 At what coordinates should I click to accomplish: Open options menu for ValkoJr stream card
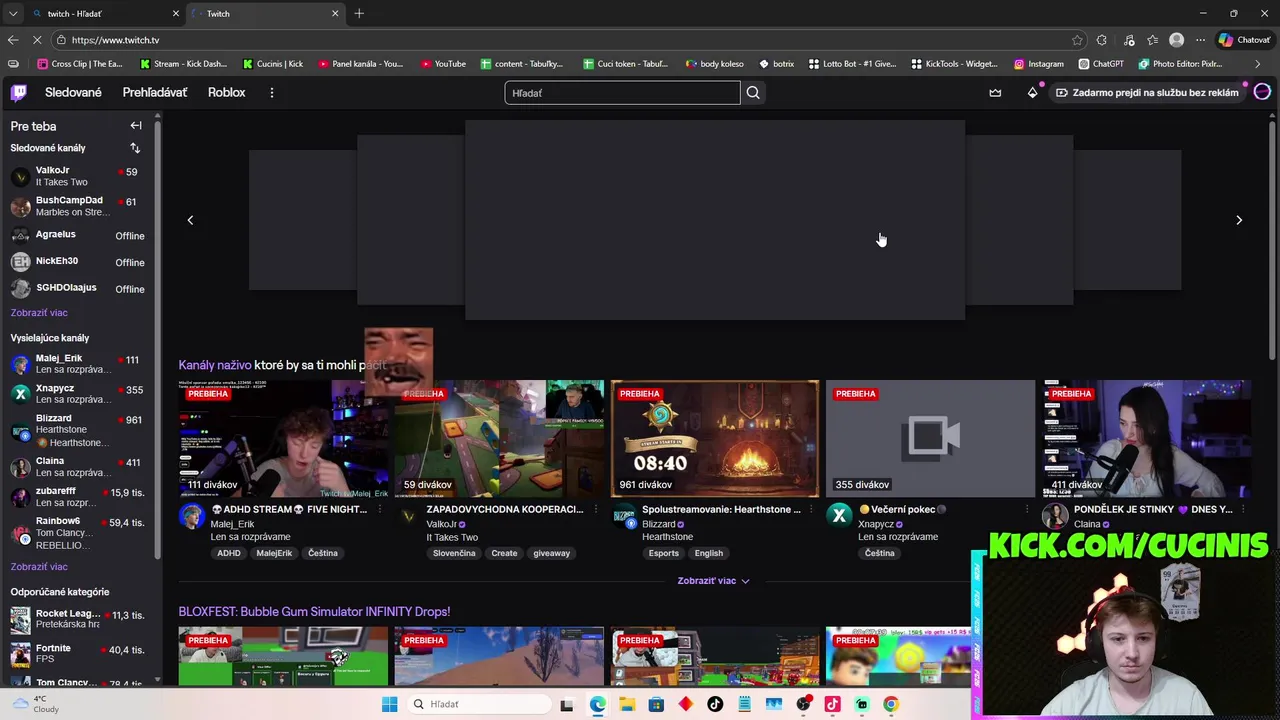point(595,510)
